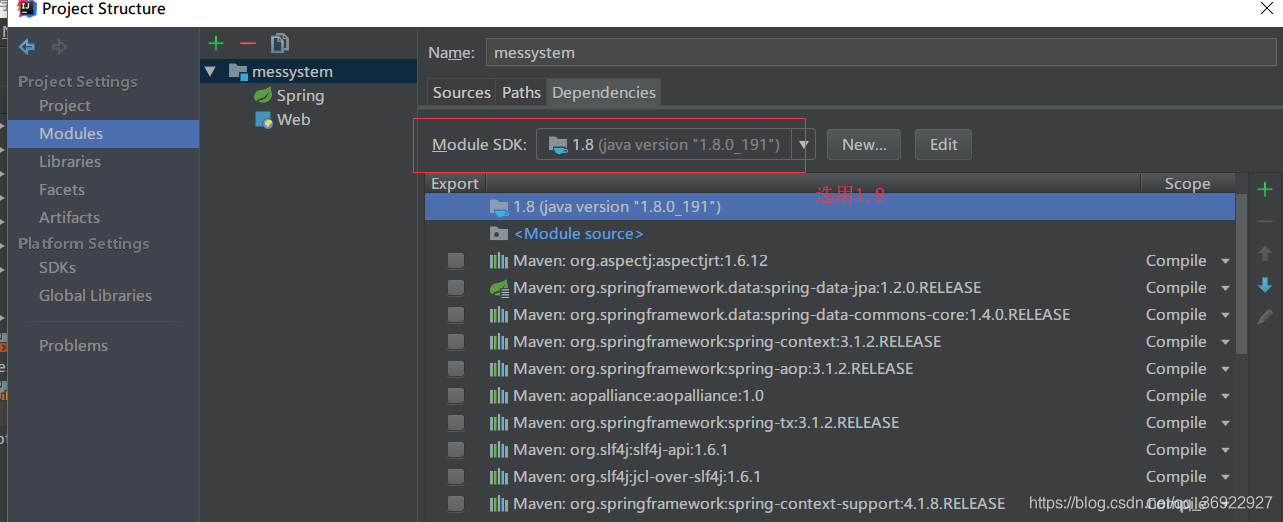The width and height of the screenshot is (1283, 522).
Task: Remove dependency with minus icon on right
Action: coord(1265,221)
